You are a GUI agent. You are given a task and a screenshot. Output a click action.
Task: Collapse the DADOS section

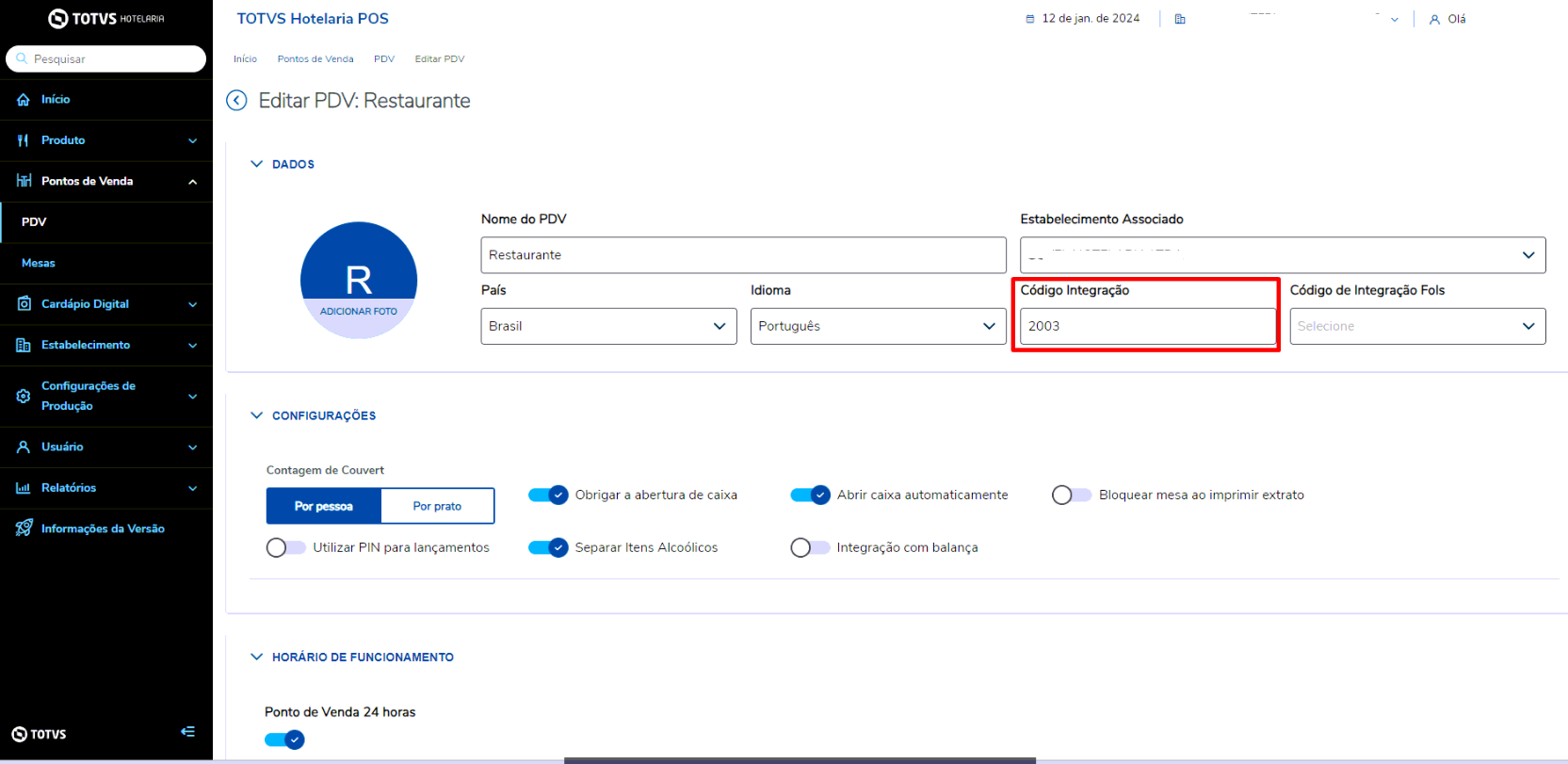point(256,164)
